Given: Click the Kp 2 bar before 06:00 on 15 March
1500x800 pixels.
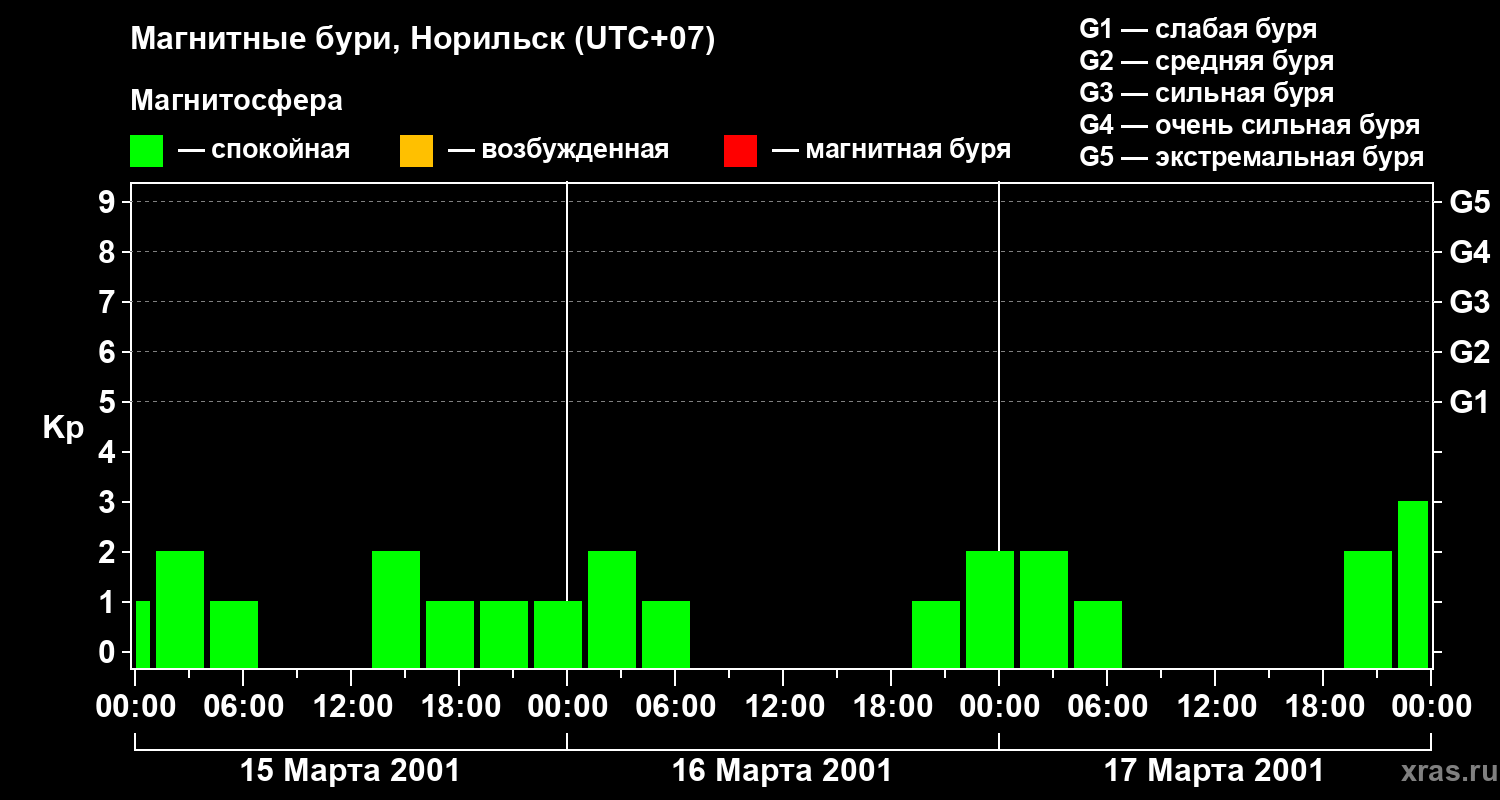Looking at the screenshot, I should point(180,609).
